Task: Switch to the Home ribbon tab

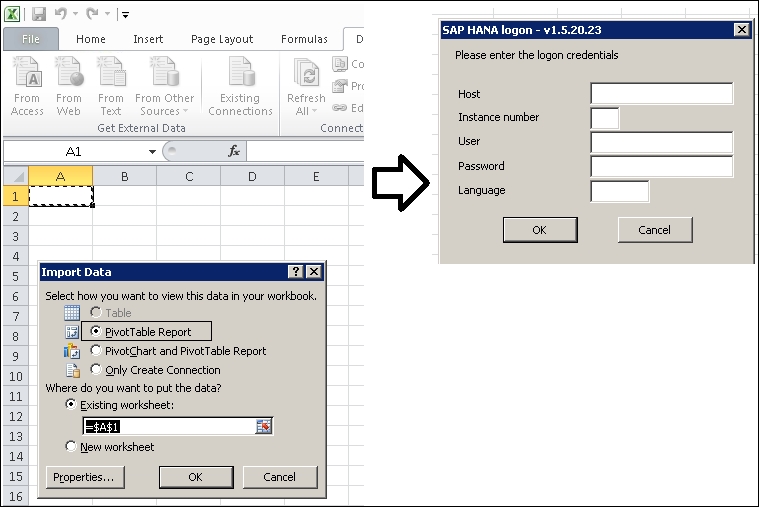Action: click(91, 39)
